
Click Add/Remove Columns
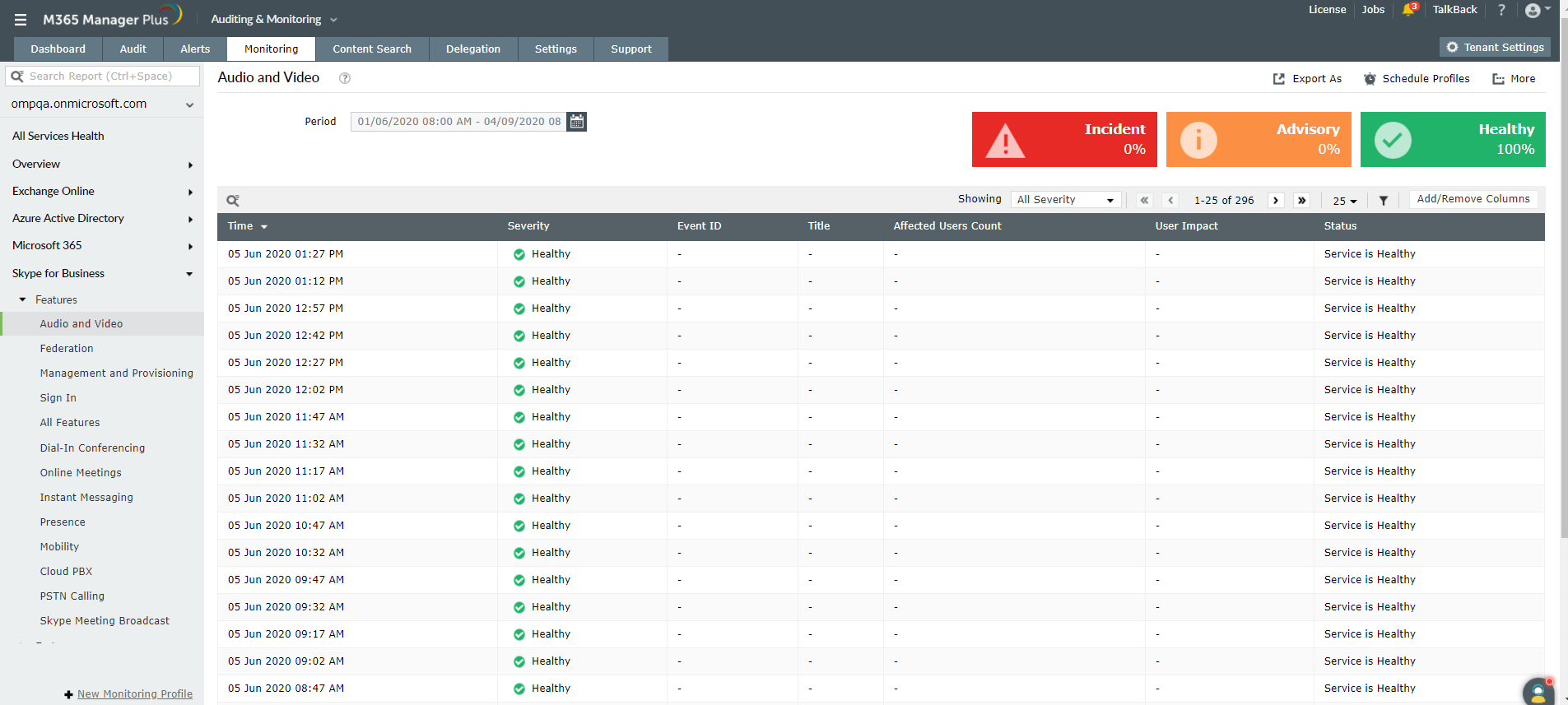point(1473,199)
